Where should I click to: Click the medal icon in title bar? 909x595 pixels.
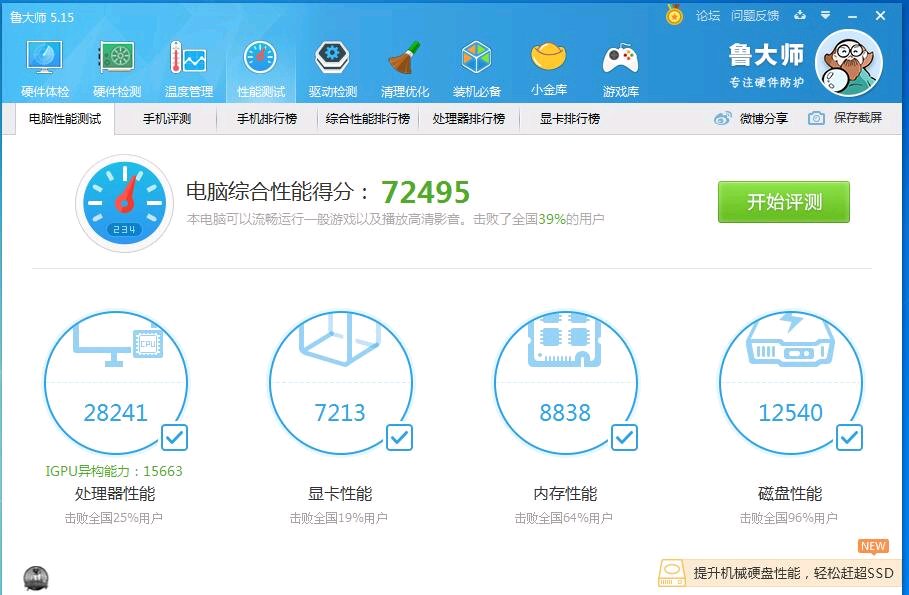[x=674, y=14]
